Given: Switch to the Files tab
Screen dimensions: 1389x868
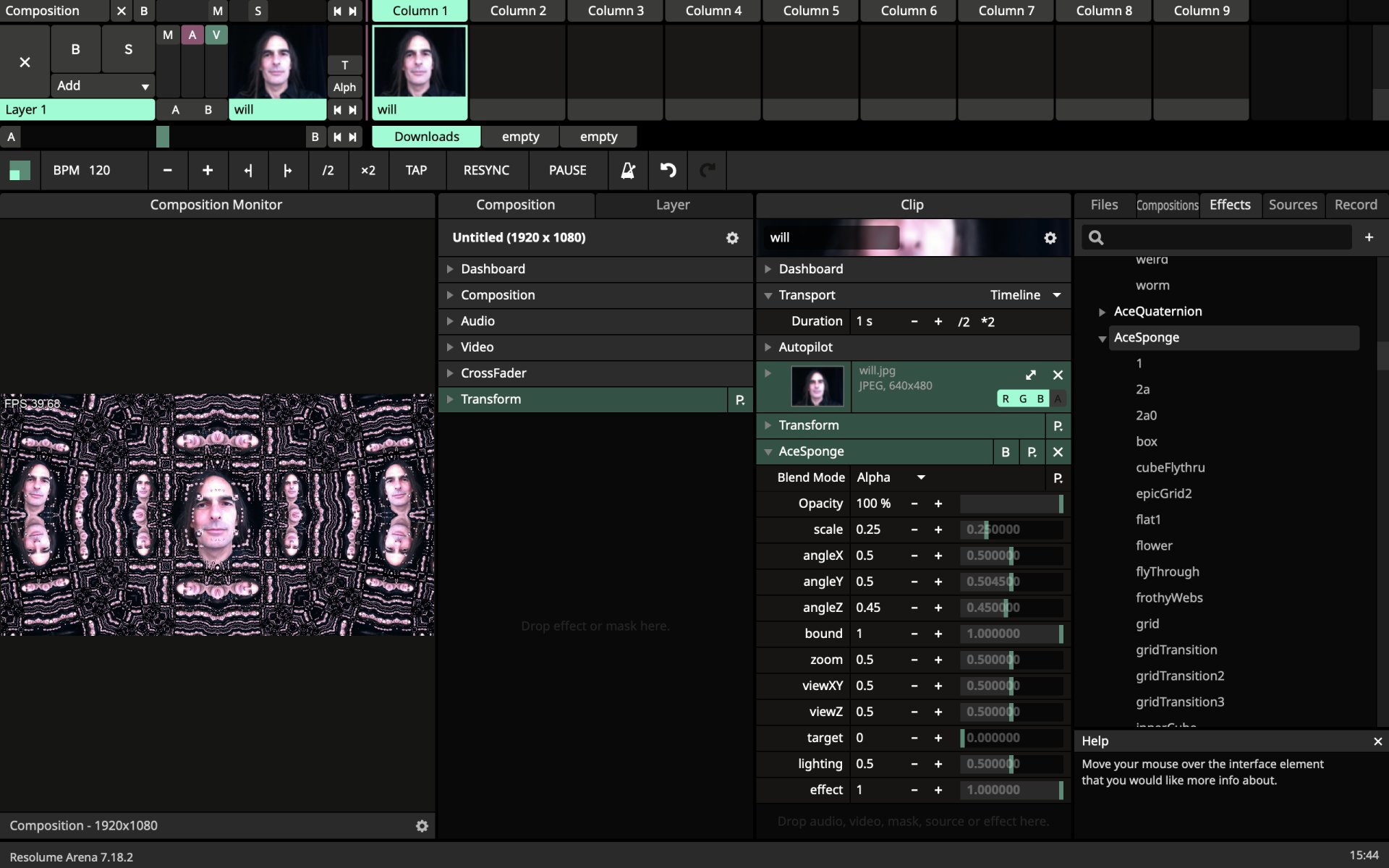Looking at the screenshot, I should pyautogui.click(x=1104, y=205).
